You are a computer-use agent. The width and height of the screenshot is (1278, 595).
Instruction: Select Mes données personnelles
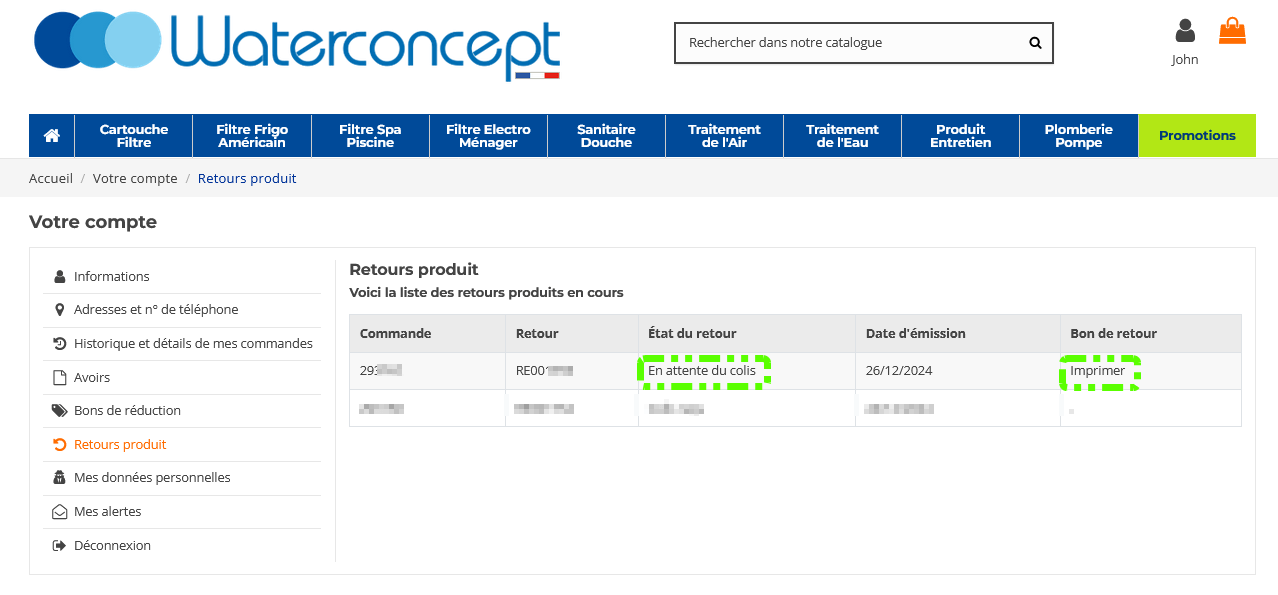coord(152,478)
